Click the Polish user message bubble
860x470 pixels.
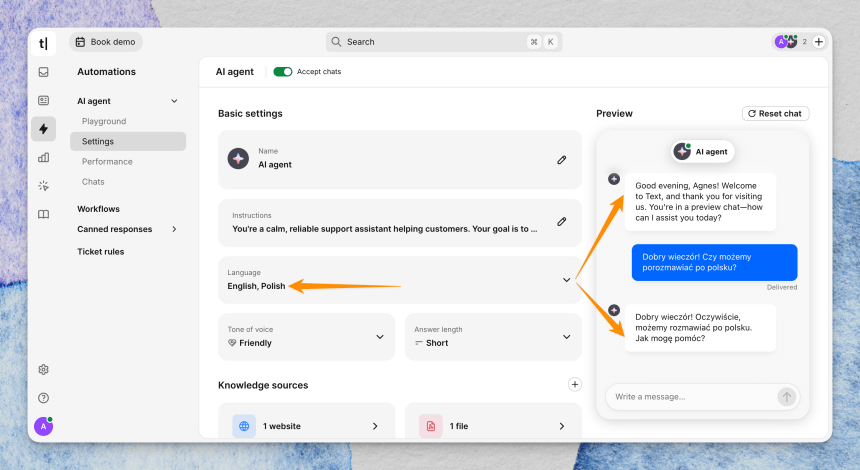[714, 262]
